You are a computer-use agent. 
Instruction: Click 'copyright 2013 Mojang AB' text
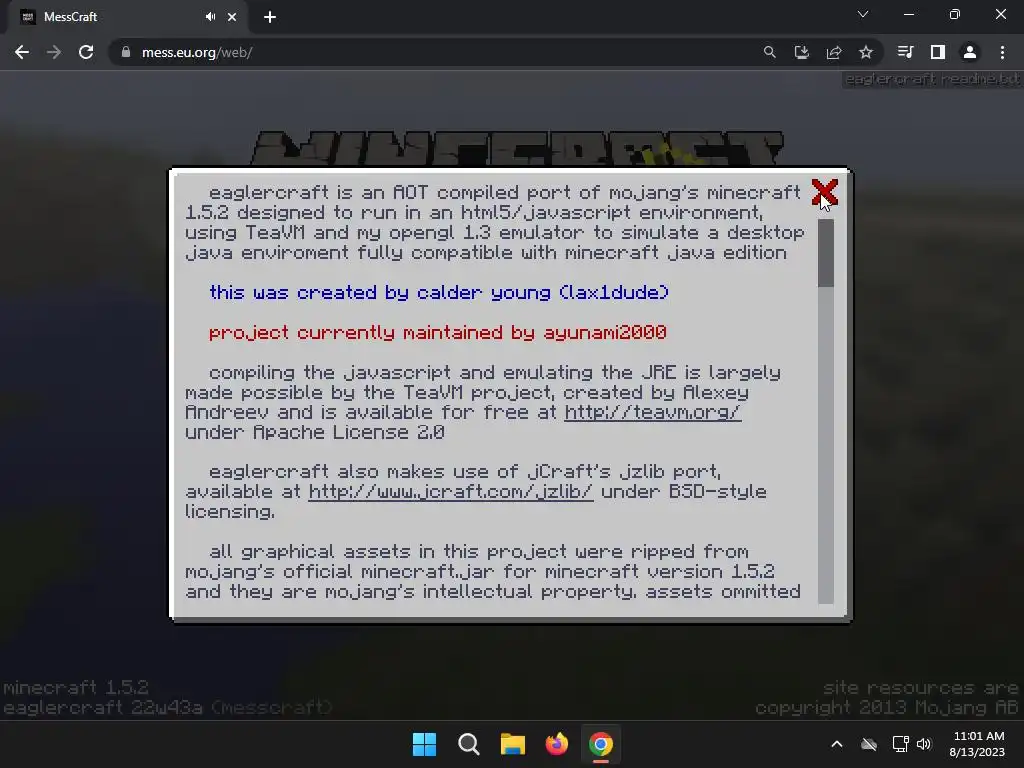click(x=886, y=707)
